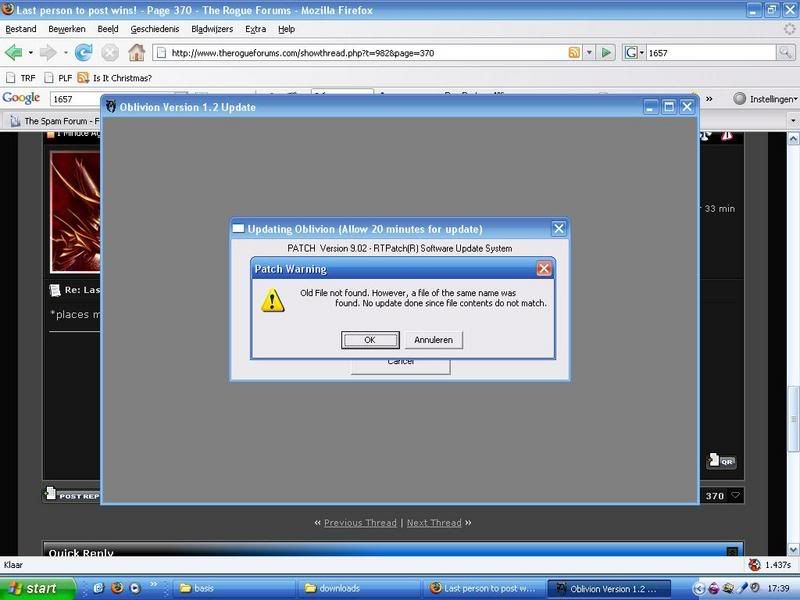Open the Bewerken menu
This screenshot has height=600, width=800.
pyautogui.click(x=67, y=29)
